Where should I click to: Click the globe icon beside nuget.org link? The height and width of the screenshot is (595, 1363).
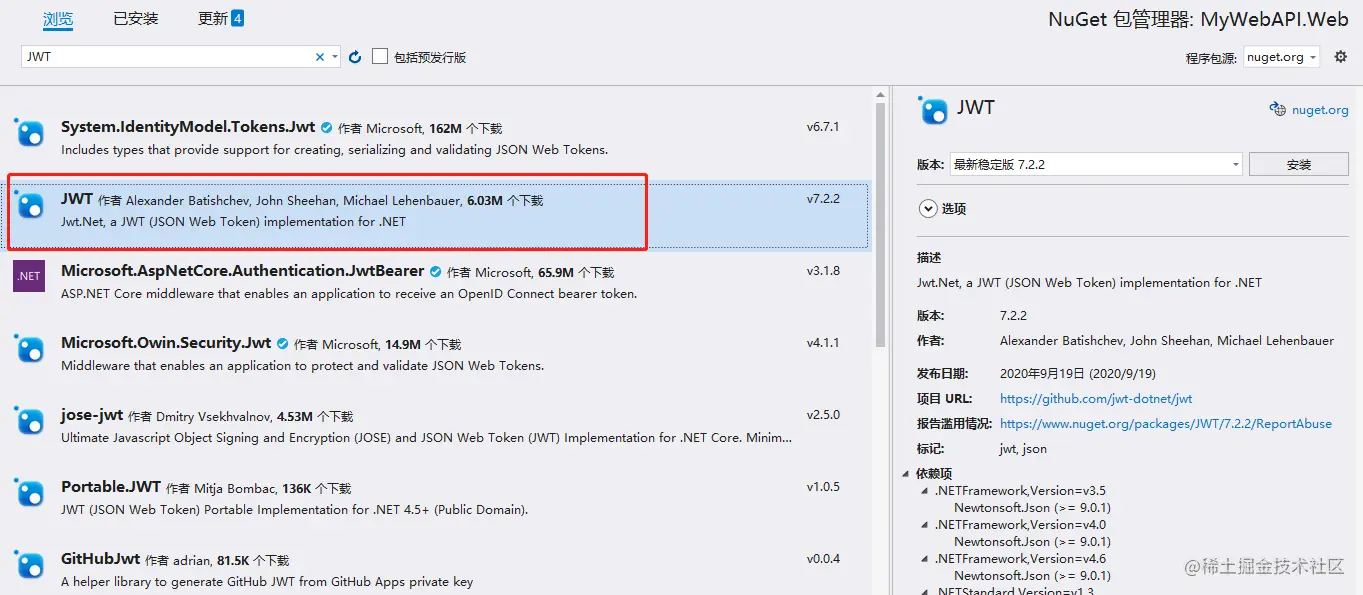[1277, 110]
